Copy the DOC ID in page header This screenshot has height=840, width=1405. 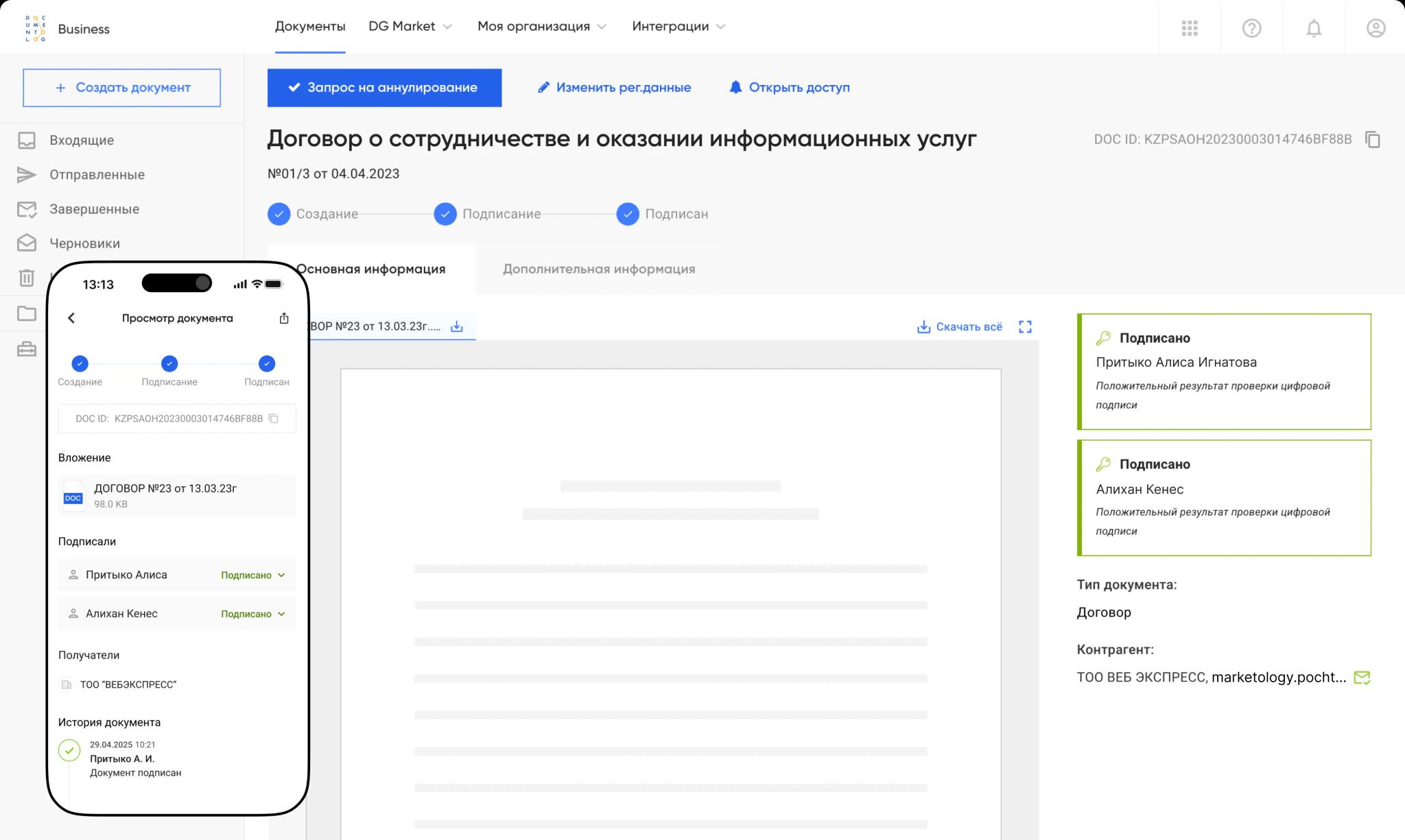tap(1373, 139)
